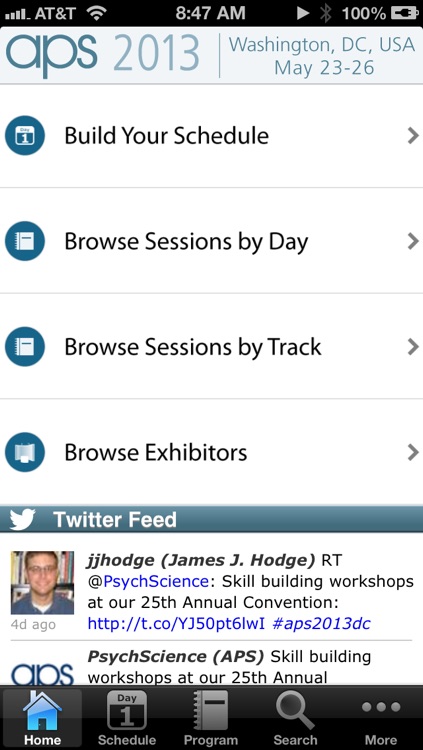This screenshot has height=750, width=423.
Task: Click the @PsychScience mention link
Action: [x=148, y=582]
